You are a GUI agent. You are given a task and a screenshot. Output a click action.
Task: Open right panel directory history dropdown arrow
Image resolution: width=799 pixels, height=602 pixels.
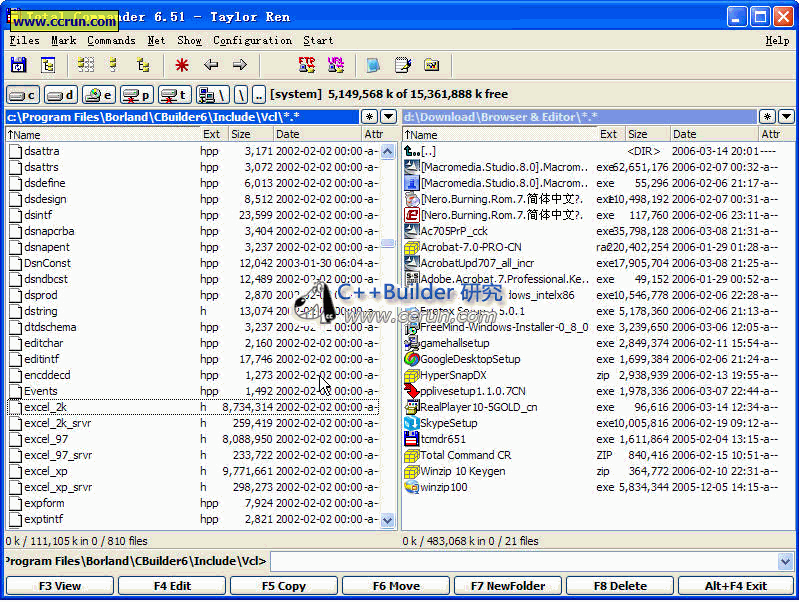click(786, 117)
